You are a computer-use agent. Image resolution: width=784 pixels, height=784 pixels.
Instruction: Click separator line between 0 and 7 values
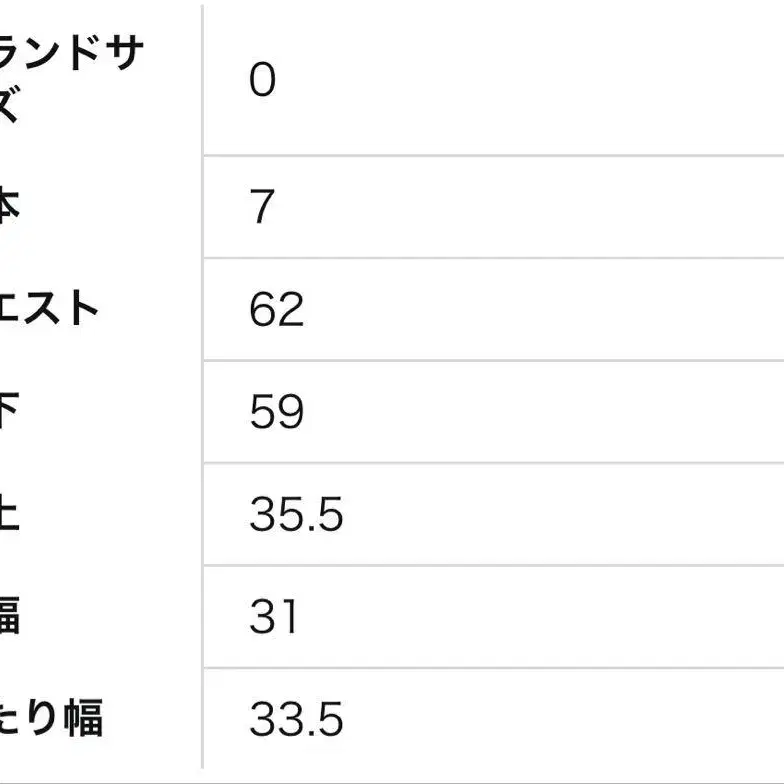coord(490,155)
